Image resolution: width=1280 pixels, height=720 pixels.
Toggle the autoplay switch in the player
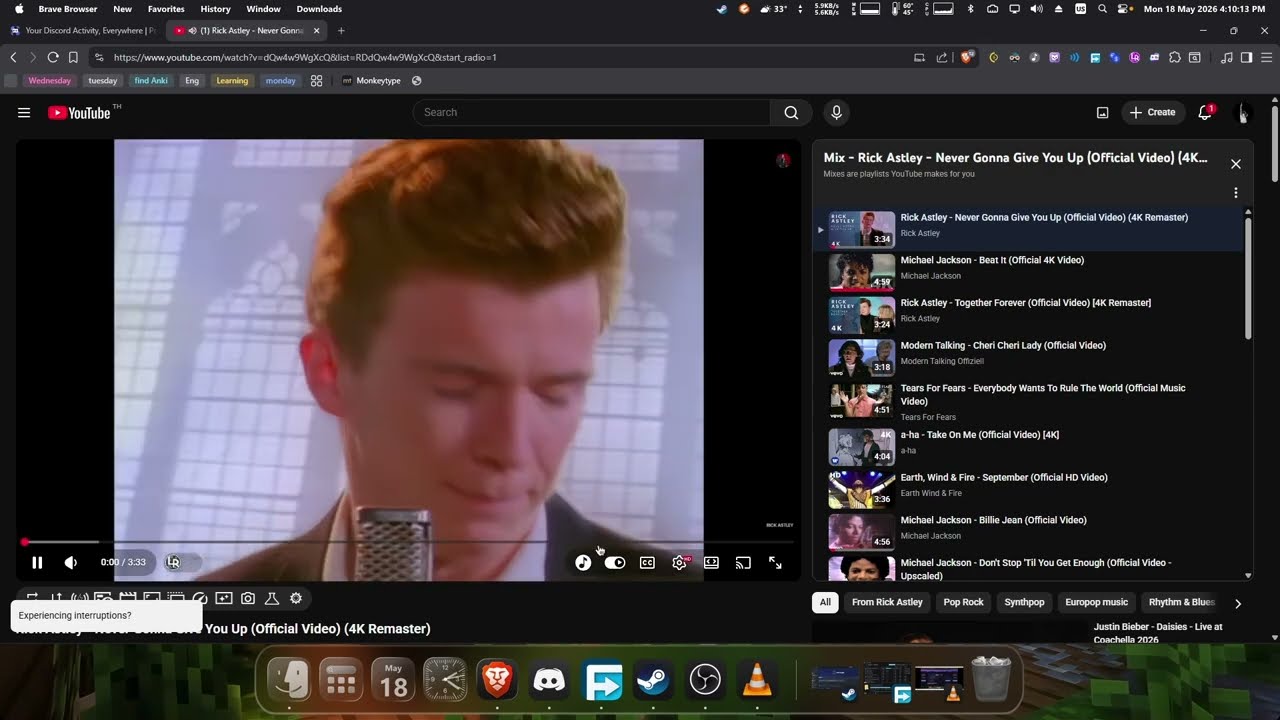[615, 563]
